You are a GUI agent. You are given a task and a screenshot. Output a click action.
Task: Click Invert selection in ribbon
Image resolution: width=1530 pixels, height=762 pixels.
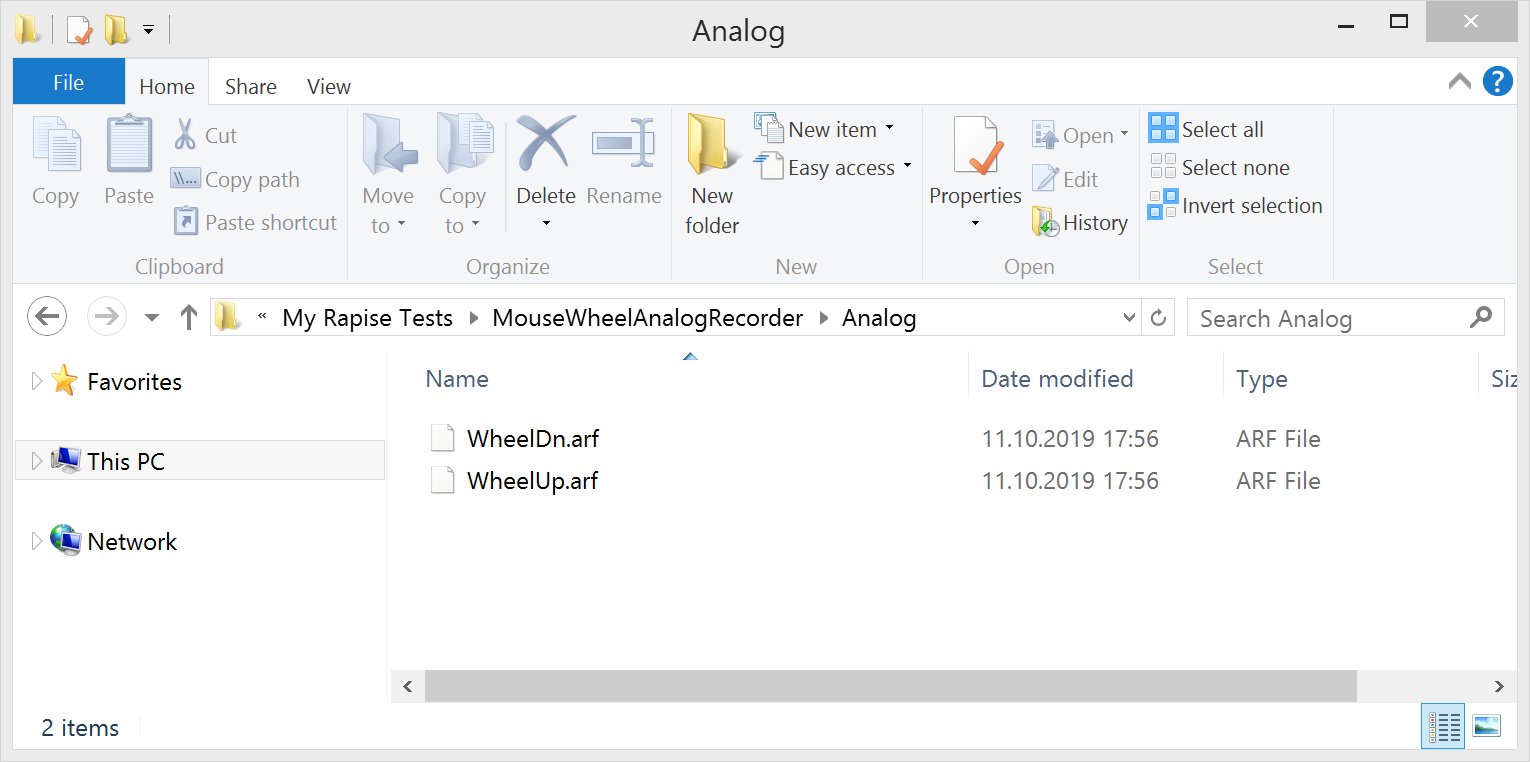point(1235,206)
